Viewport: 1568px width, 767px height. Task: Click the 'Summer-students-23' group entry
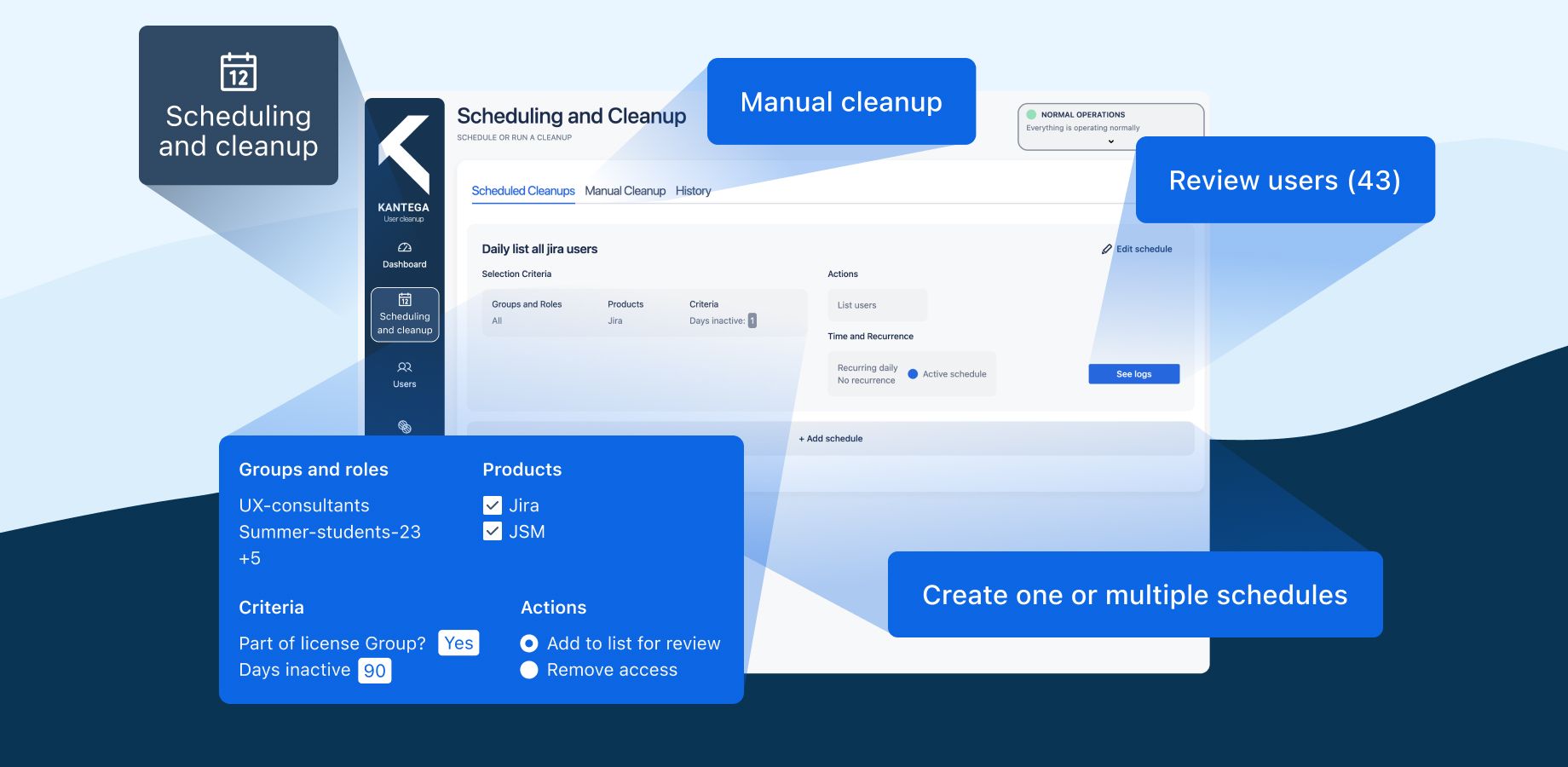[x=330, y=532]
